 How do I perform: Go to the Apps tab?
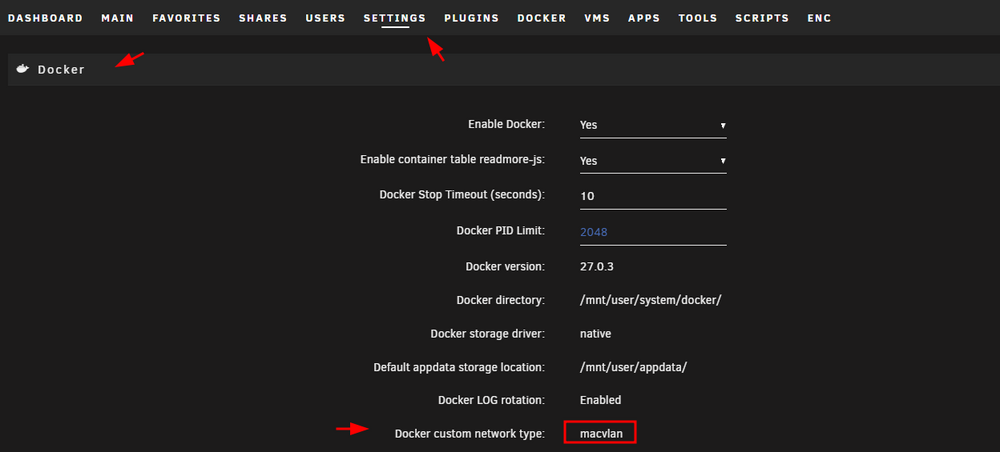(x=644, y=18)
